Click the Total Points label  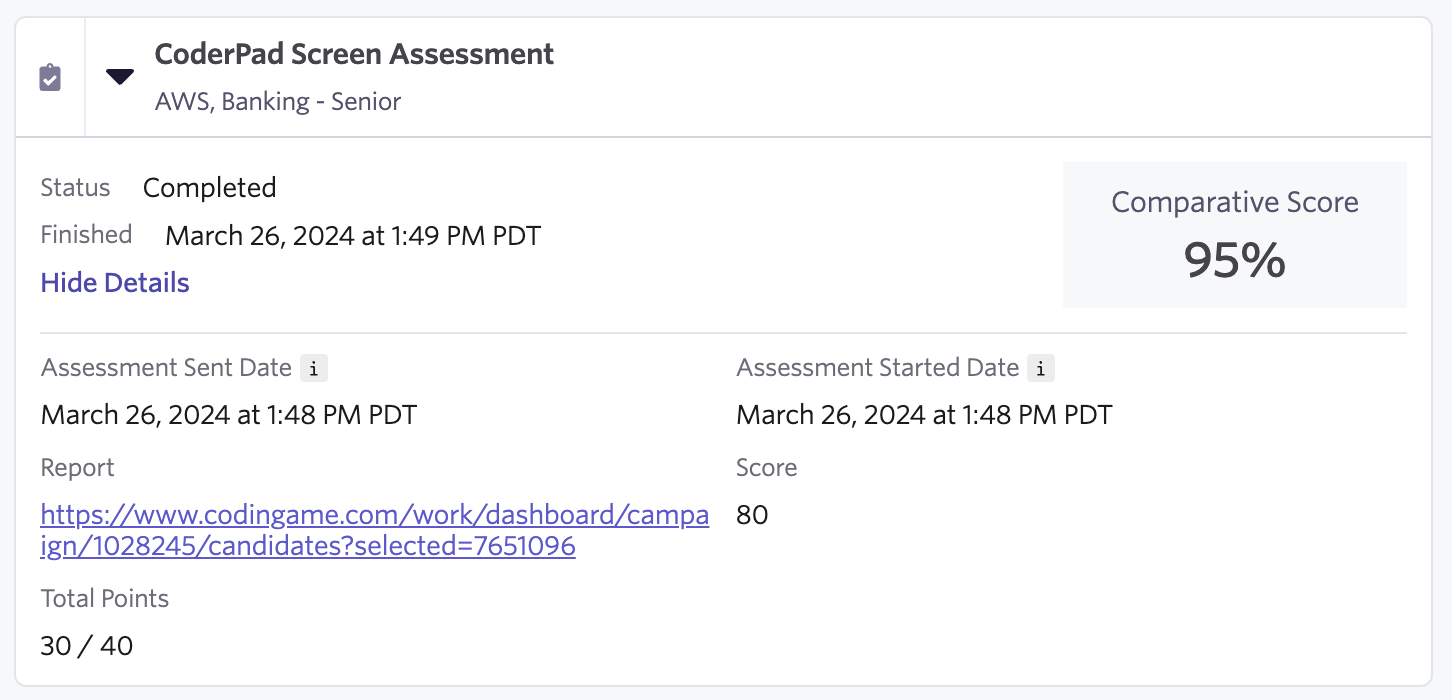point(105,599)
